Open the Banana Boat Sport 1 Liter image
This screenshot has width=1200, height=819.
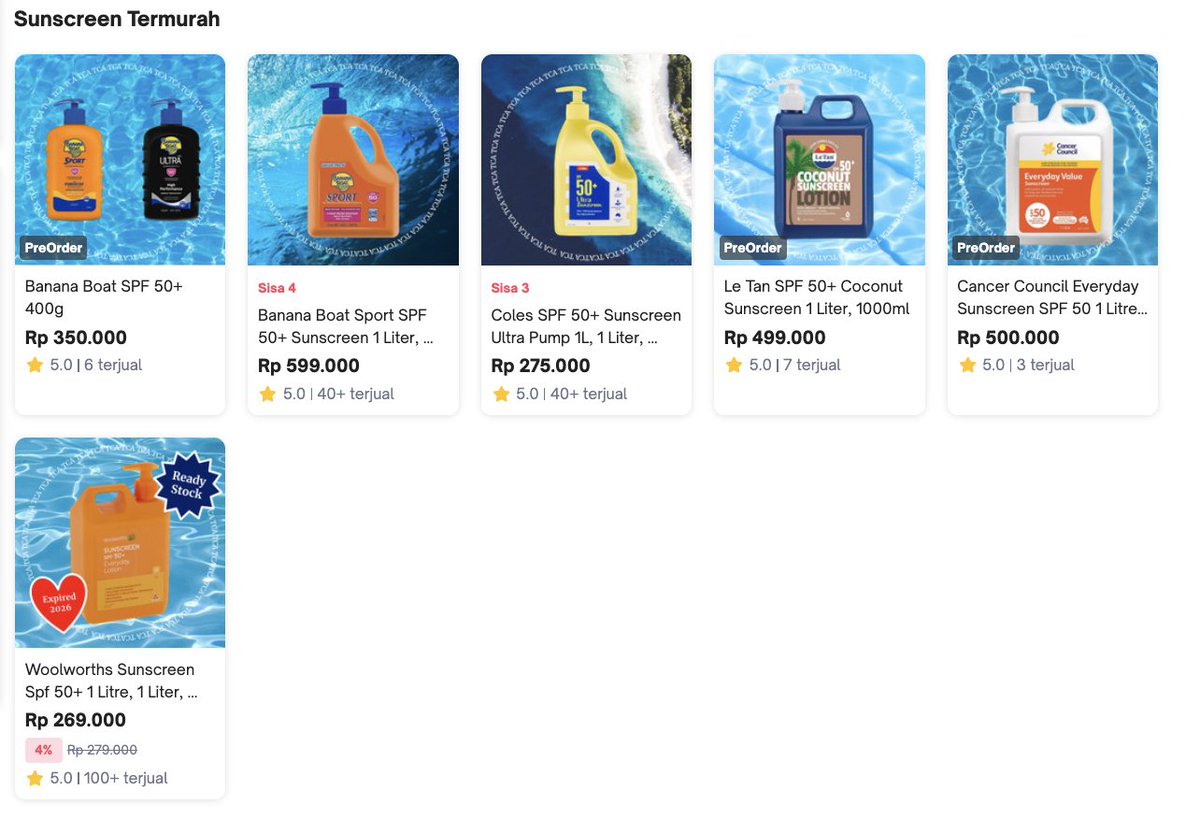(x=353, y=160)
